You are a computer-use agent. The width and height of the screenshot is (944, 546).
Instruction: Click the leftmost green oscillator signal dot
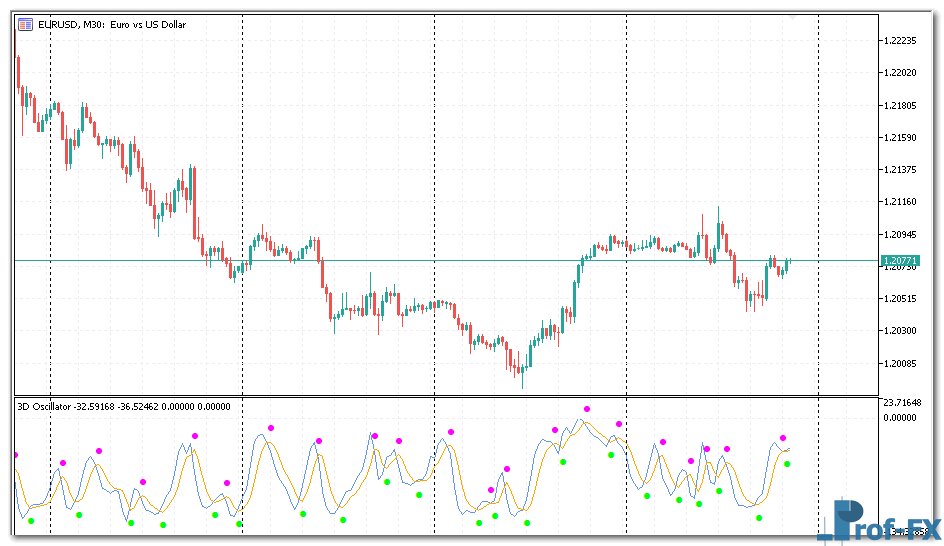(x=31, y=520)
